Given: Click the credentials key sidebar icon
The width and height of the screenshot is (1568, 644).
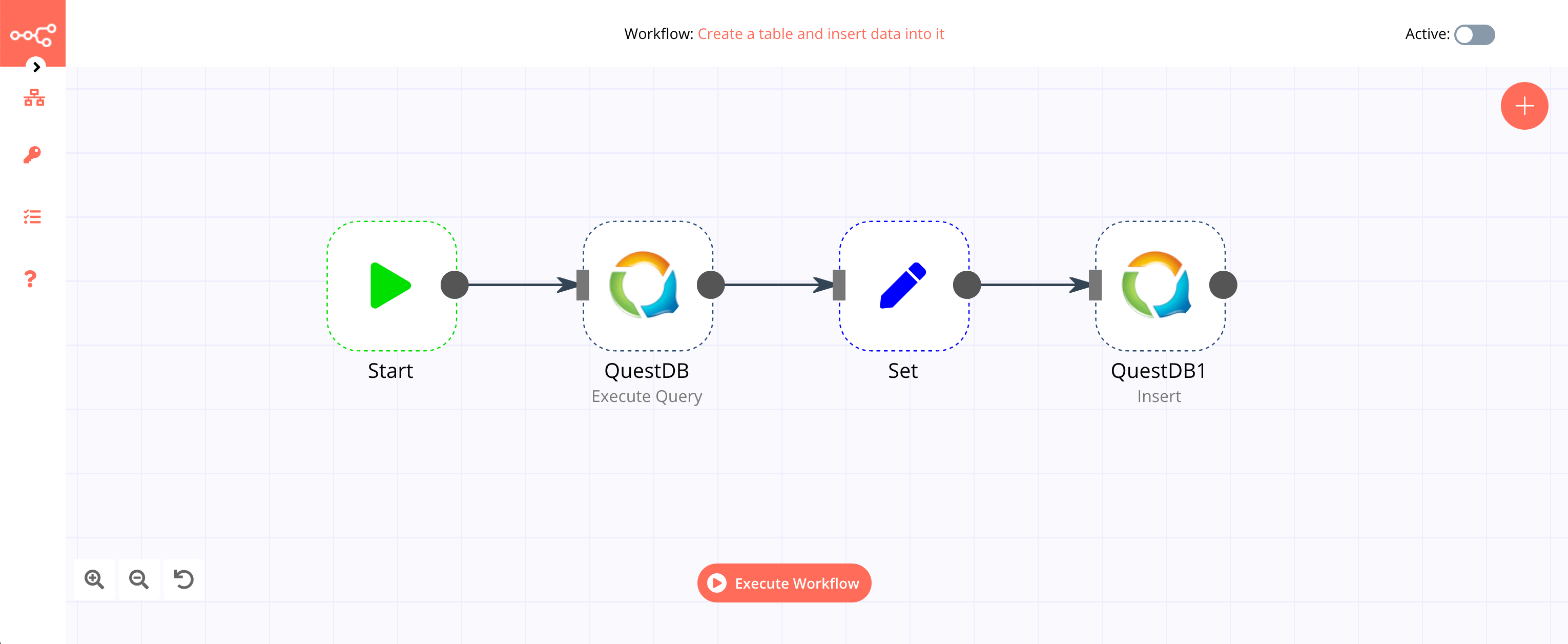Looking at the screenshot, I should 33,156.
